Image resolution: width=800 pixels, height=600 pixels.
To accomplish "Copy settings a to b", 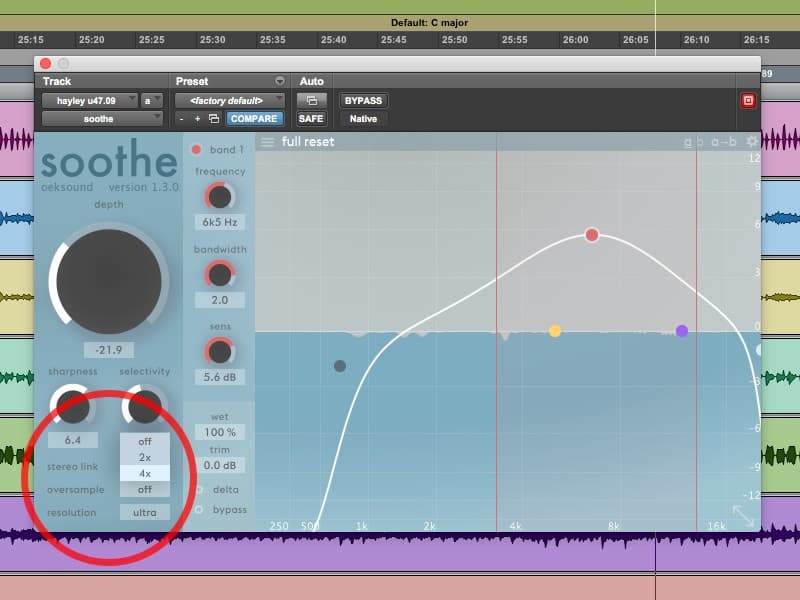I will coord(723,142).
